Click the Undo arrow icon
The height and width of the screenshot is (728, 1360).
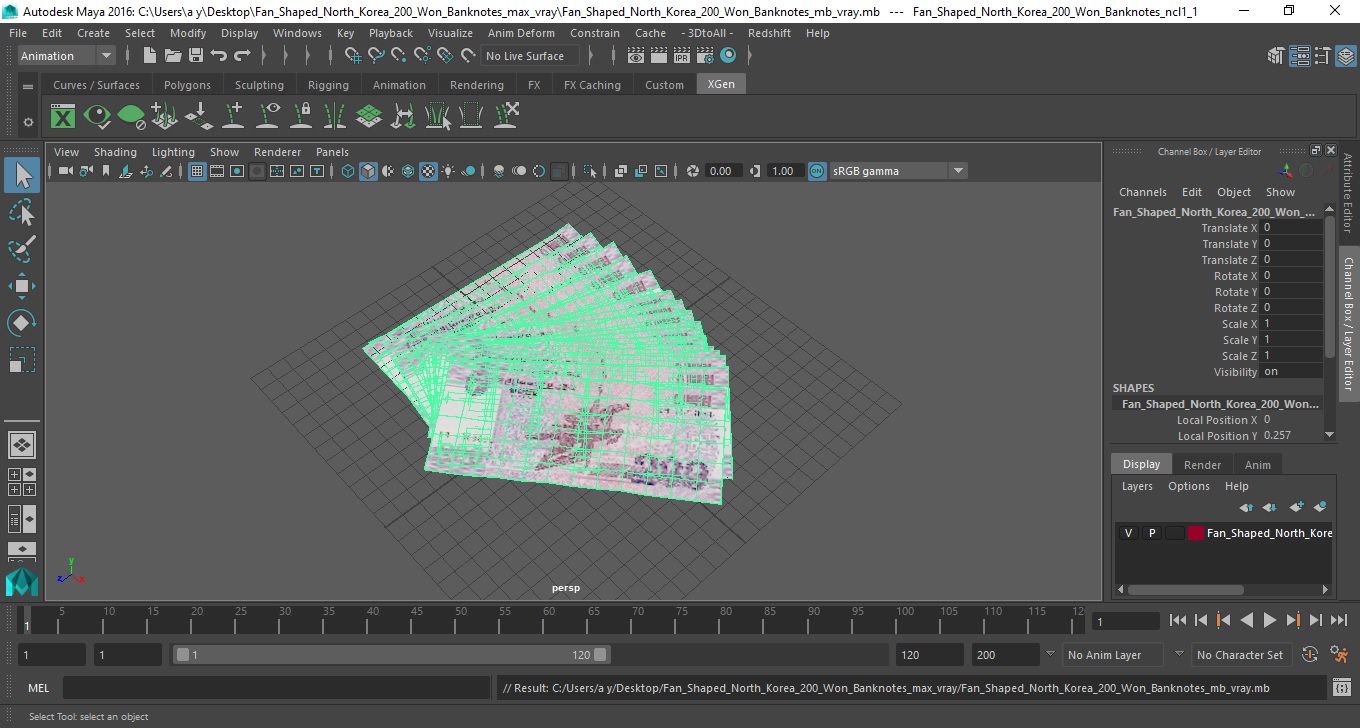[x=219, y=56]
